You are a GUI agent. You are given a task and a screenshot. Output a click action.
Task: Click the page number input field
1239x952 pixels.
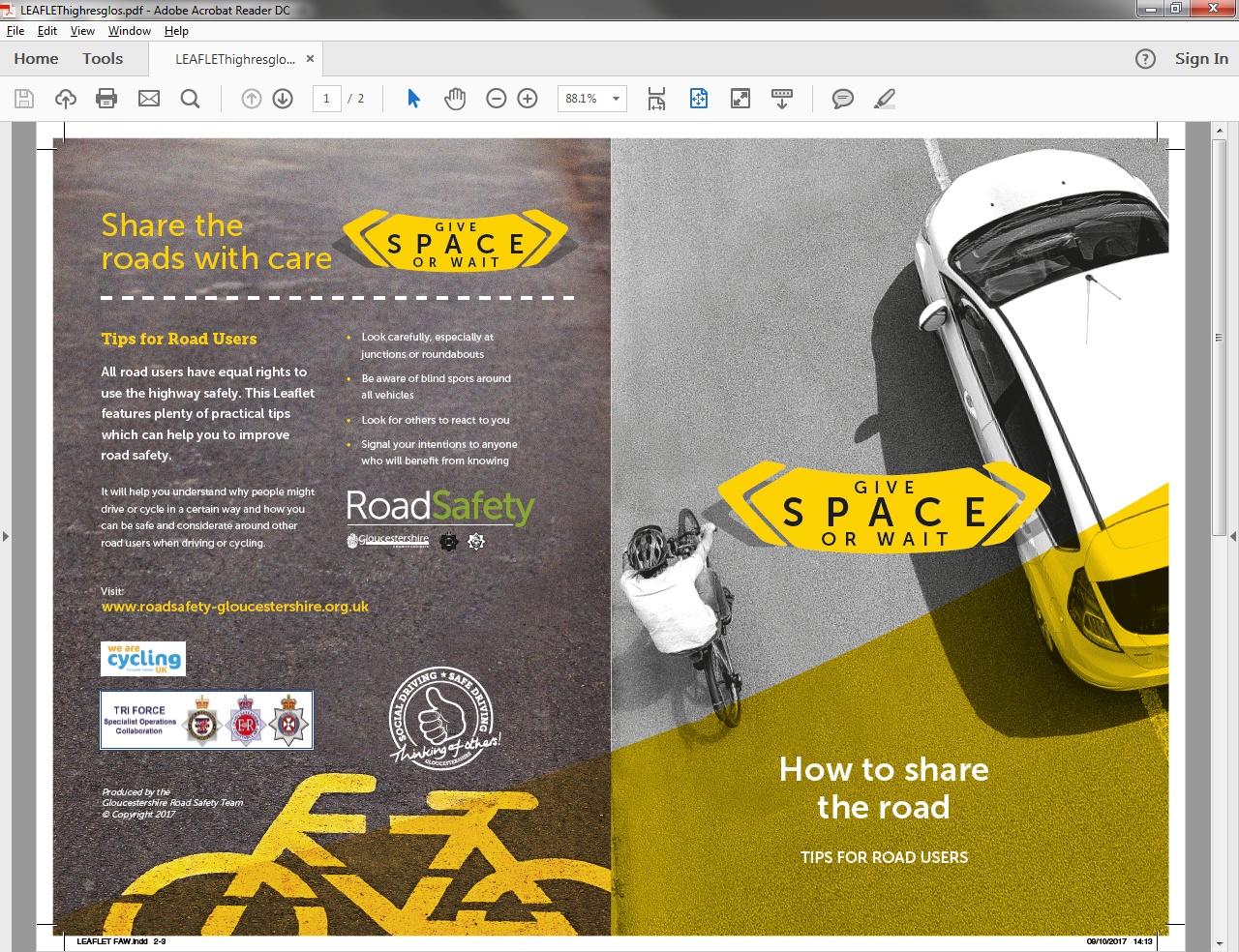[327, 99]
